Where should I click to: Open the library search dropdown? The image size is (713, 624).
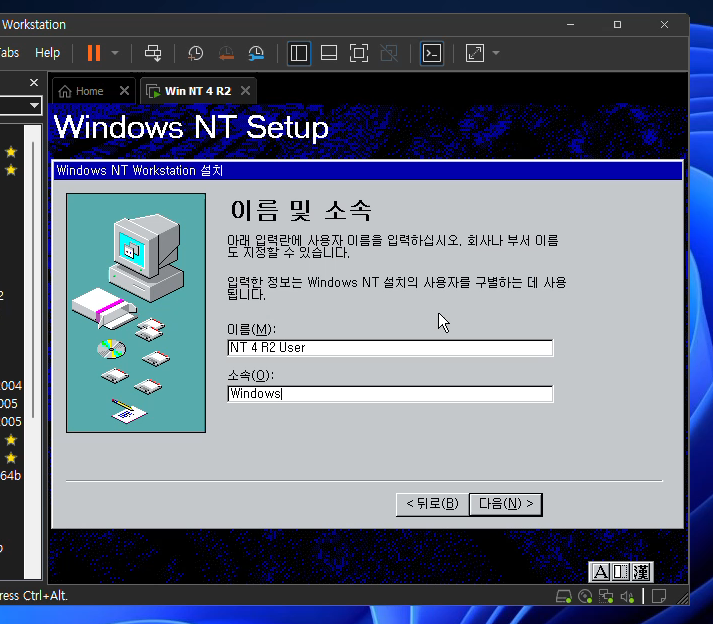(34, 106)
